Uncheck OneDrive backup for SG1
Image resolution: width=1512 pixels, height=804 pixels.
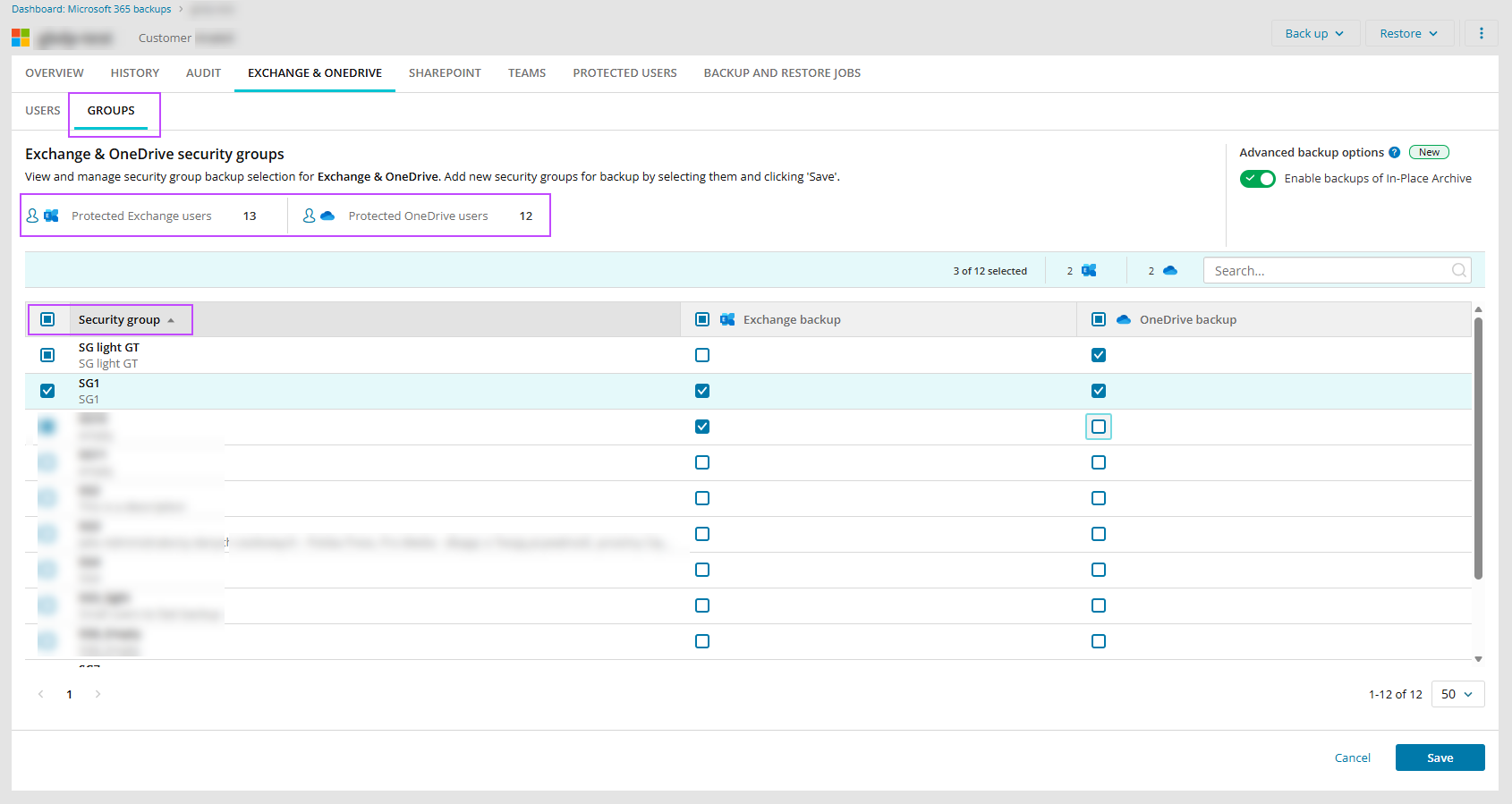[1099, 391]
